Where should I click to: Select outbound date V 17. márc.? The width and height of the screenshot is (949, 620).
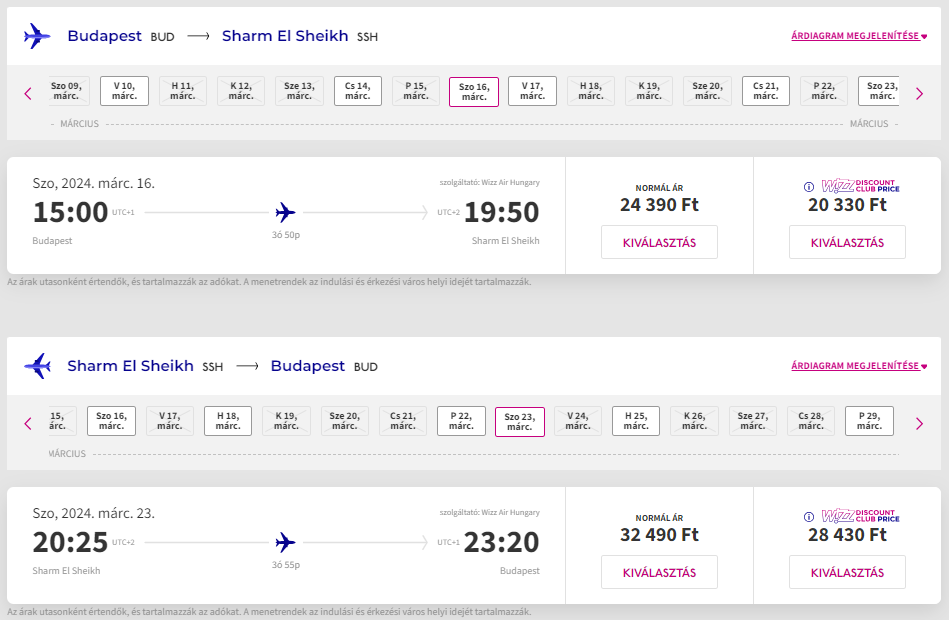coord(532,91)
